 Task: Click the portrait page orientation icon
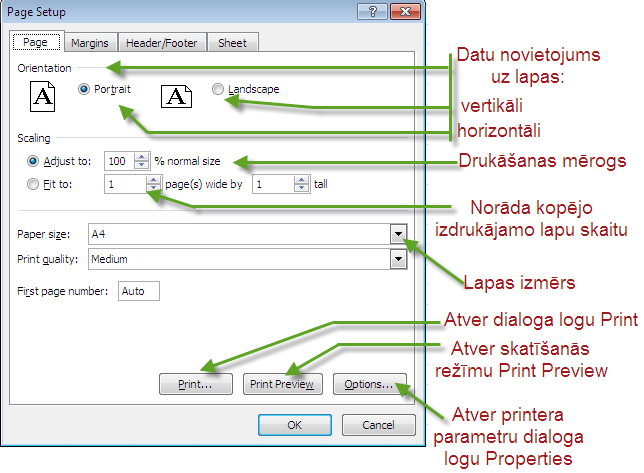[x=43, y=96]
